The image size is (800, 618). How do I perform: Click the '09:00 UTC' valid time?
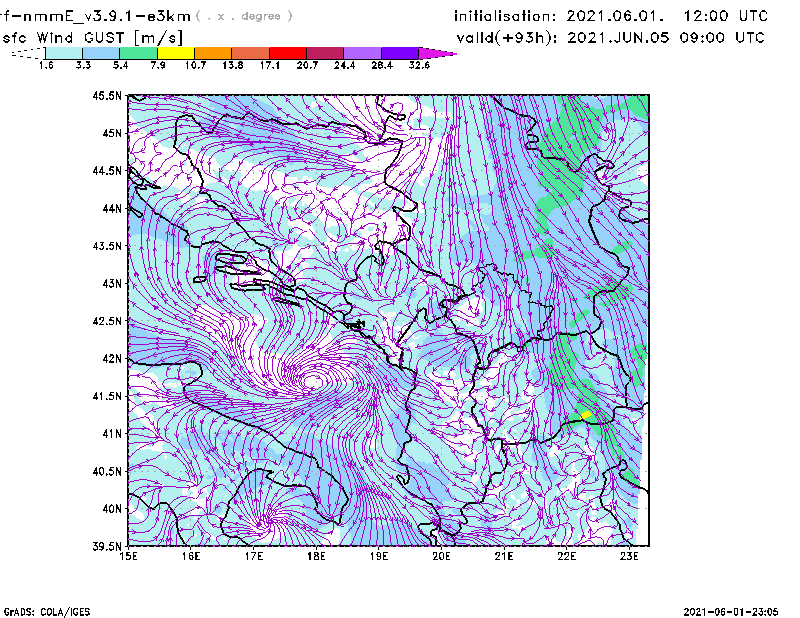[x=722, y=38]
